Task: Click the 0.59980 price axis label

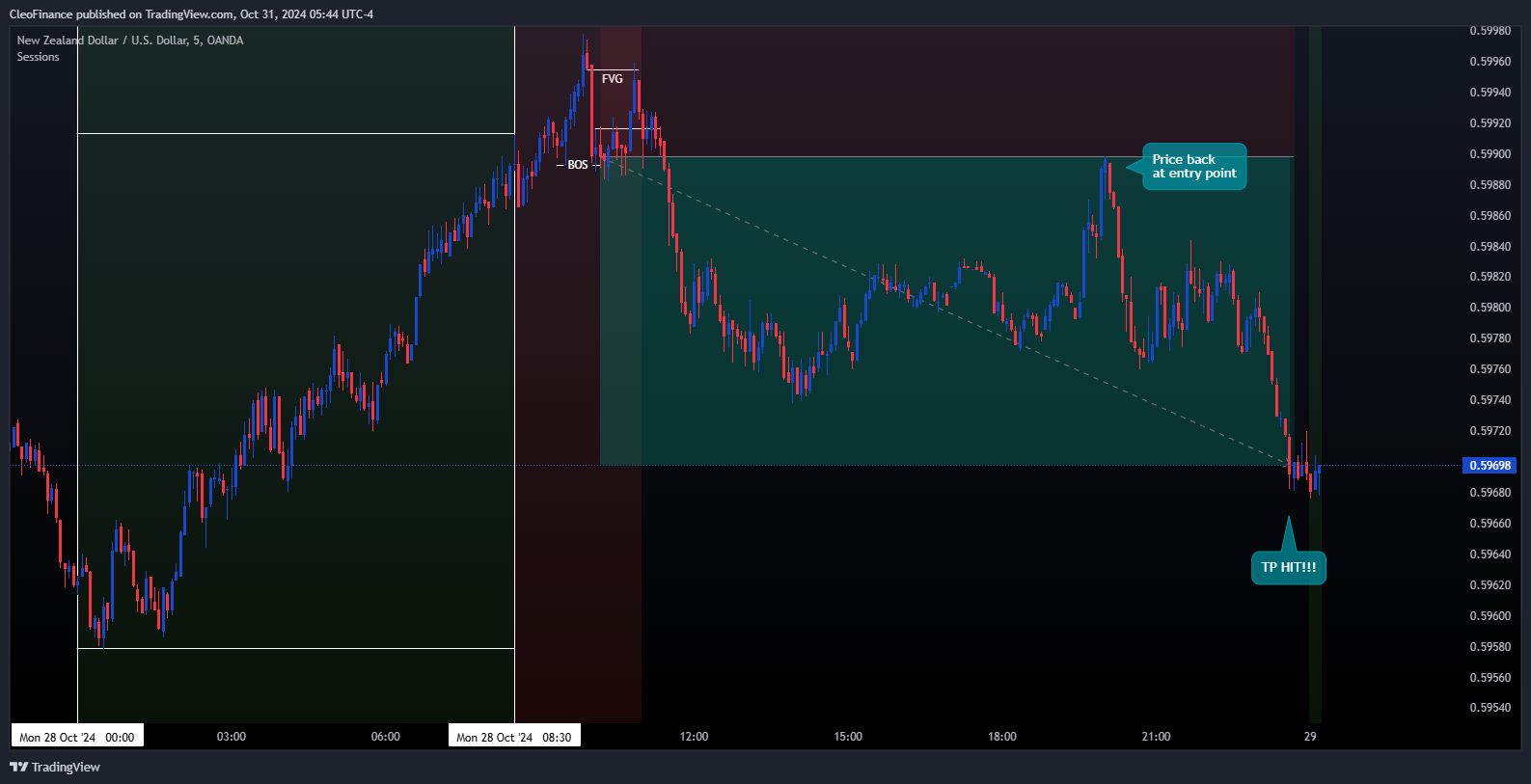Action: tap(1490, 31)
